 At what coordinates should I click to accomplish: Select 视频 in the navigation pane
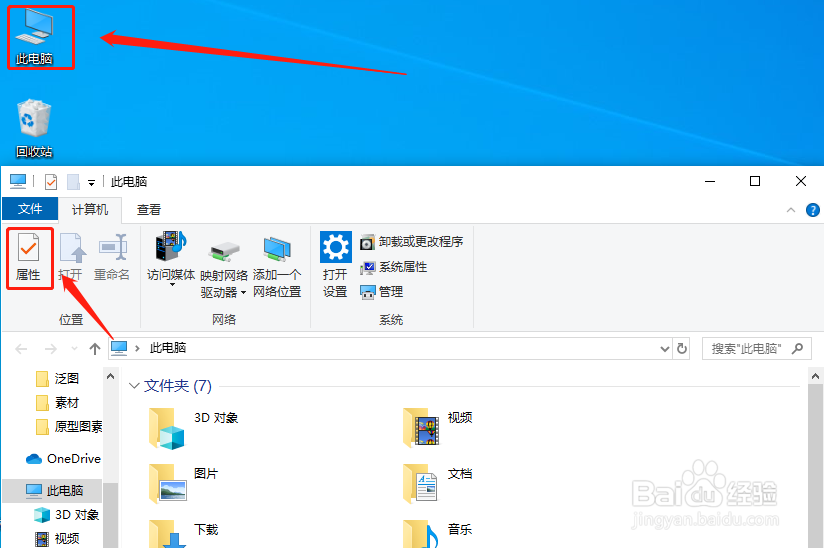(x=57, y=539)
